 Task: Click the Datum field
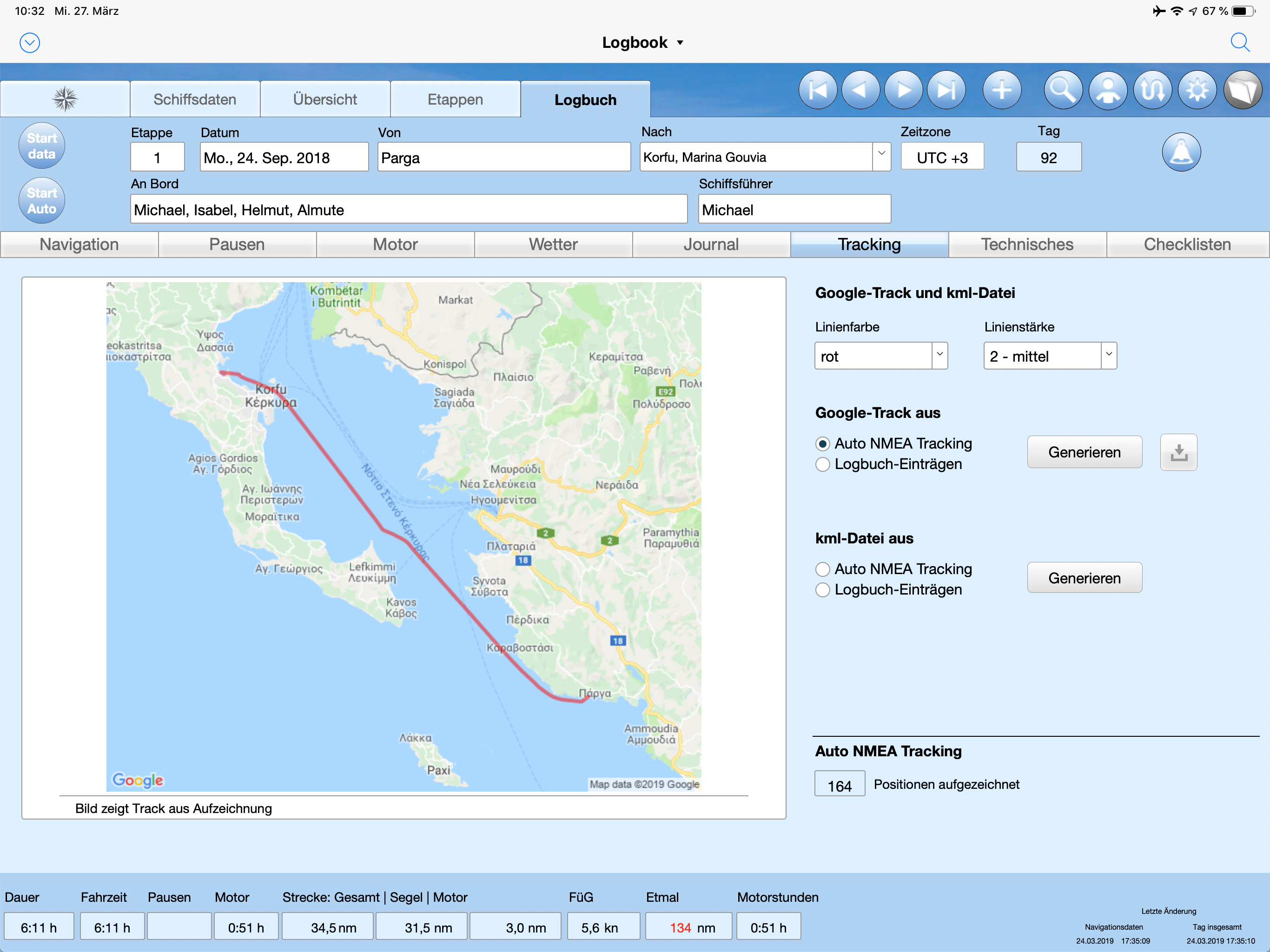pos(284,157)
